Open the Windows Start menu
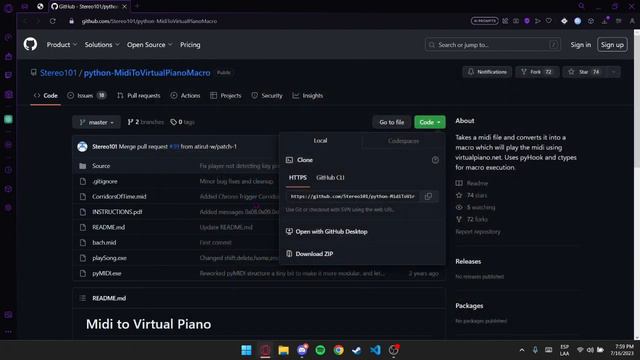Image resolution: width=640 pixels, height=360 pixels. coord(247,350)
